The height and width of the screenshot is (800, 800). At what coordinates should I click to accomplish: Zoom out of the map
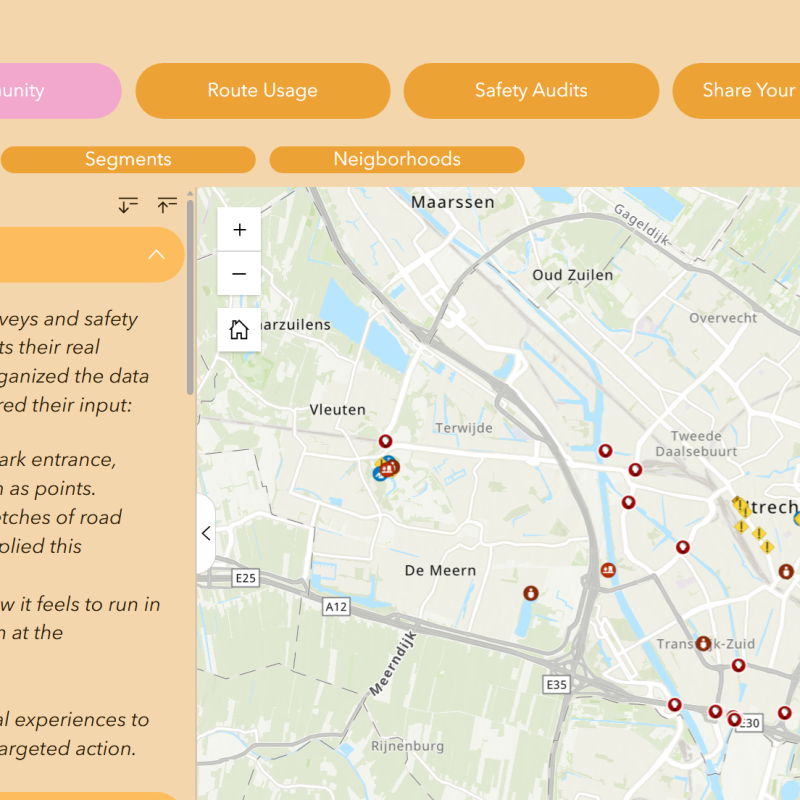click(239, 274)
